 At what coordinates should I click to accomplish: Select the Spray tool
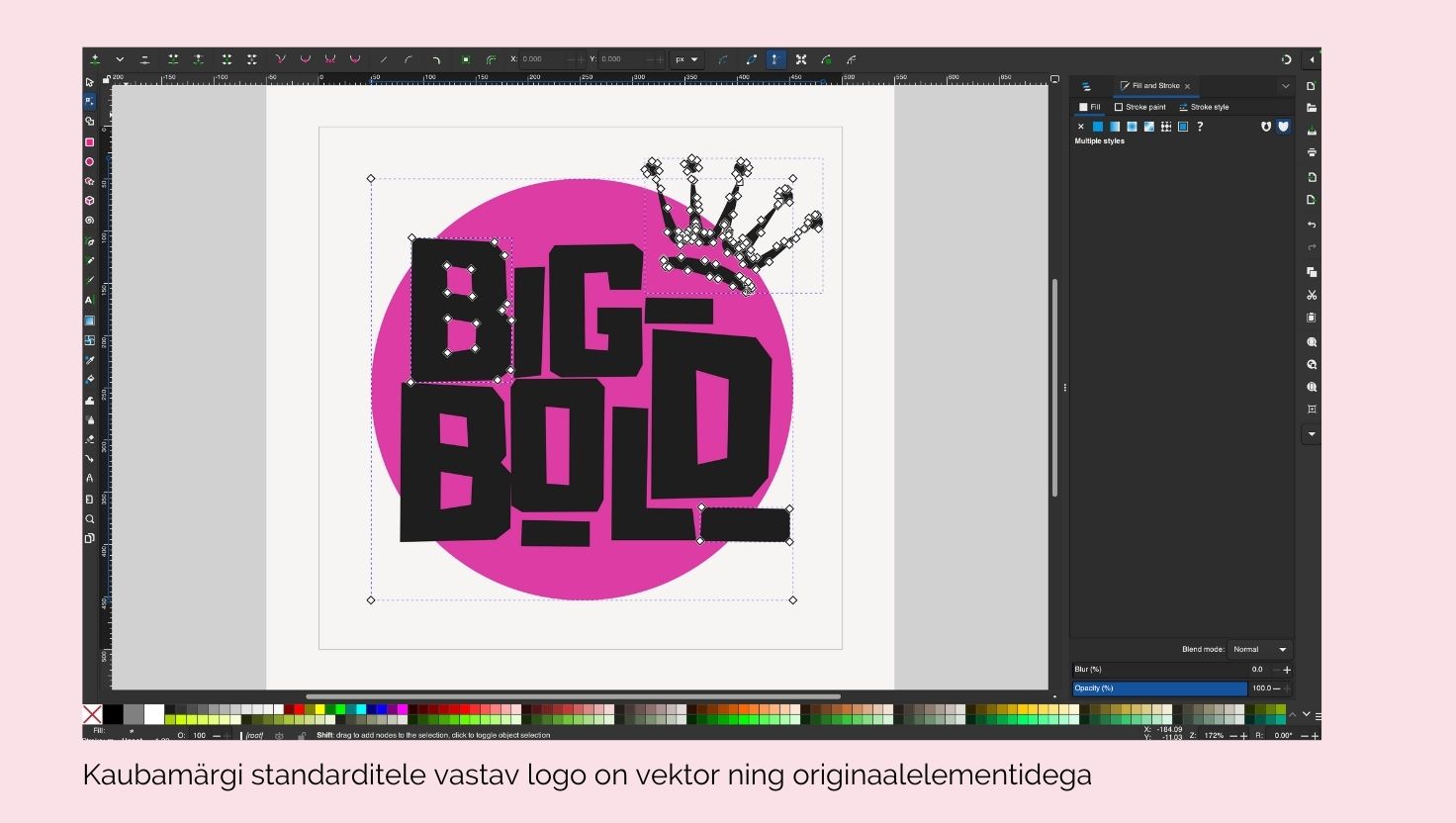tap(89, 419)
